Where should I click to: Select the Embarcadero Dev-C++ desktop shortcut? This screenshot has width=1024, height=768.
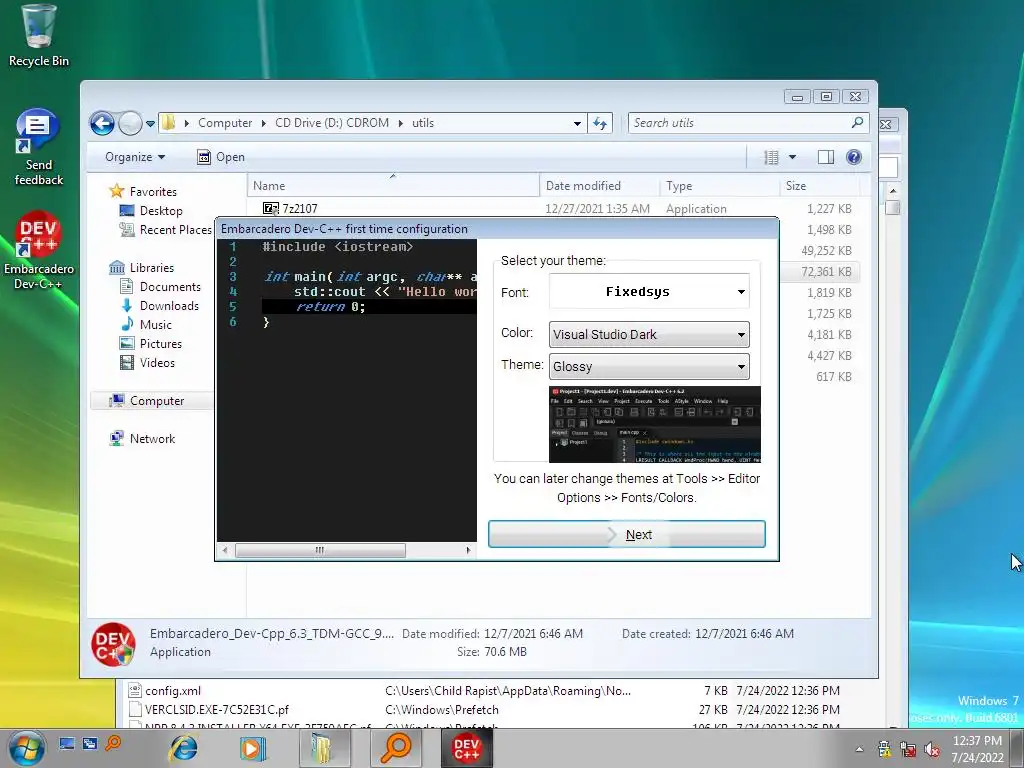(x=38, y=251)
